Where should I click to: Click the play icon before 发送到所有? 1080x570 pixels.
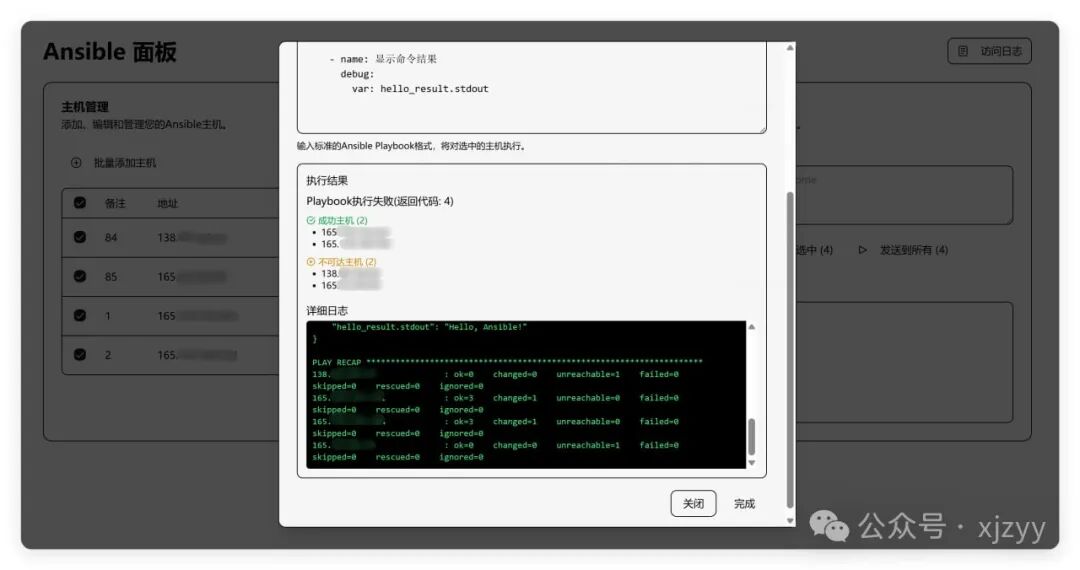pos(862,250)
